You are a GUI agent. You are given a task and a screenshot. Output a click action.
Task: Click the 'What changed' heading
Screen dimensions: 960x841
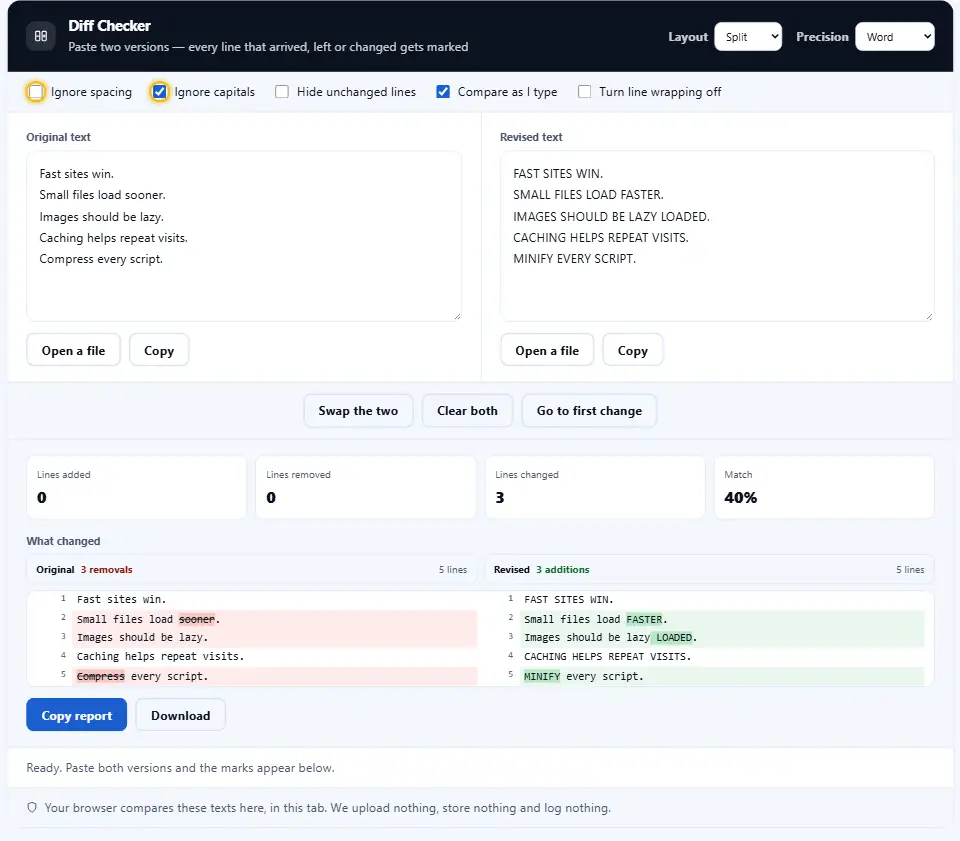pyautogui.click(x=63, y=541)
